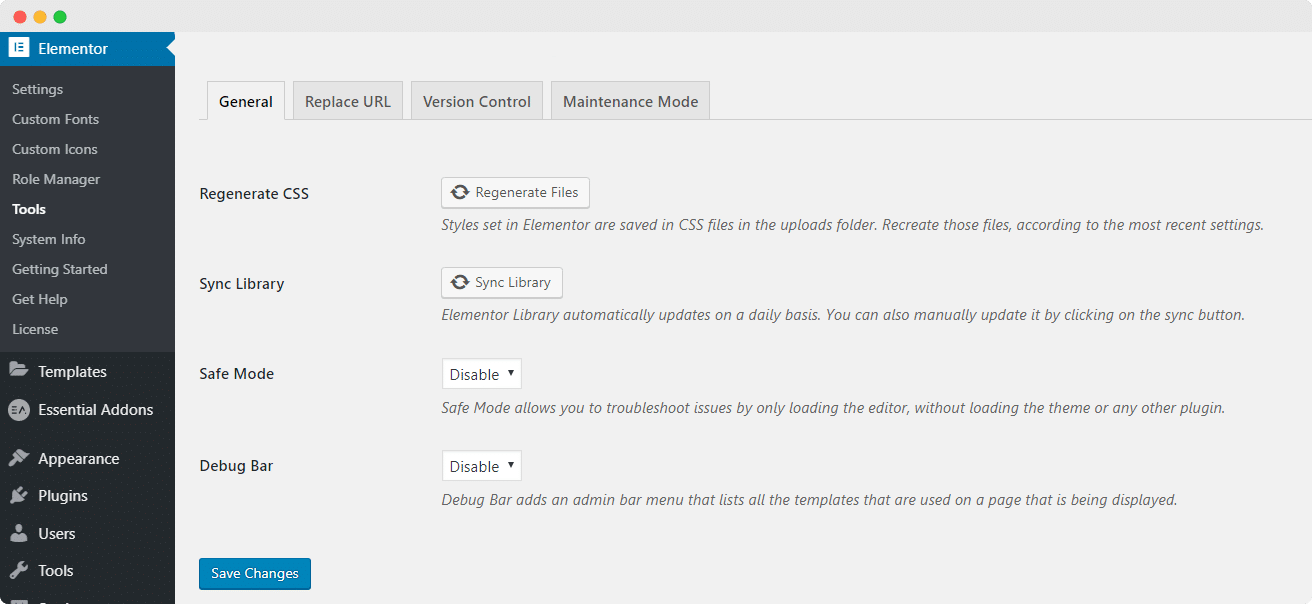
Task: Click the Regenerate CSS setting label
Action: tap(254, 193)
